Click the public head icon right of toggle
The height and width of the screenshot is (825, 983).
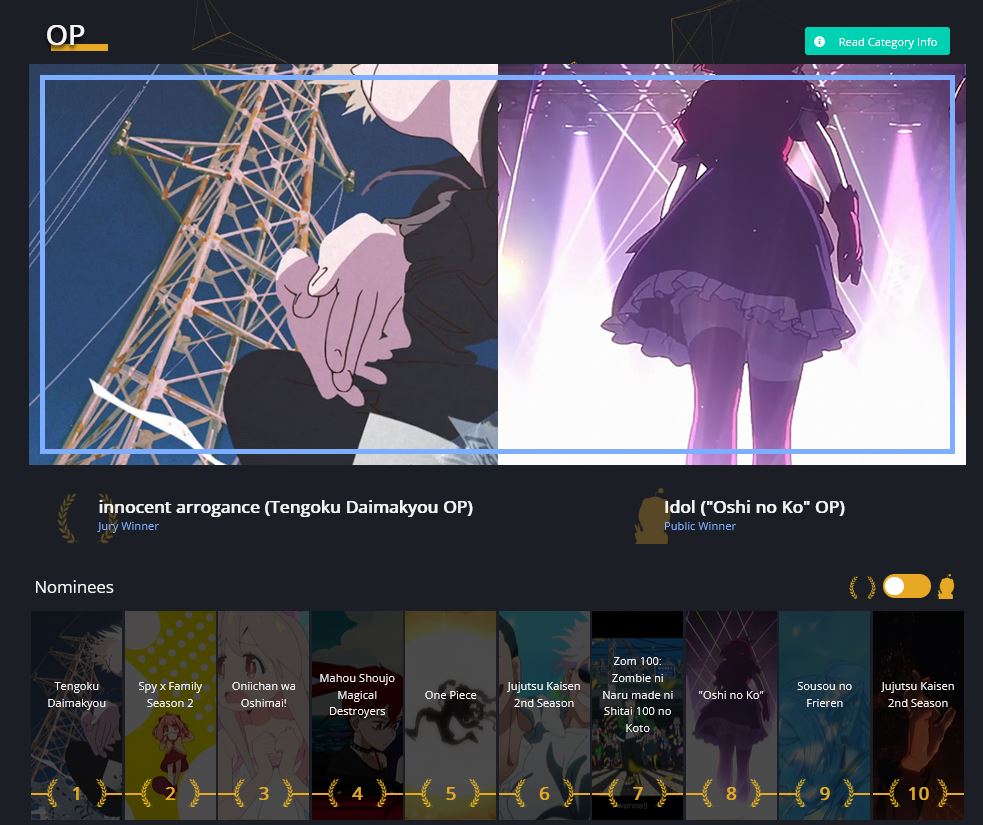(x=946, y=586)
